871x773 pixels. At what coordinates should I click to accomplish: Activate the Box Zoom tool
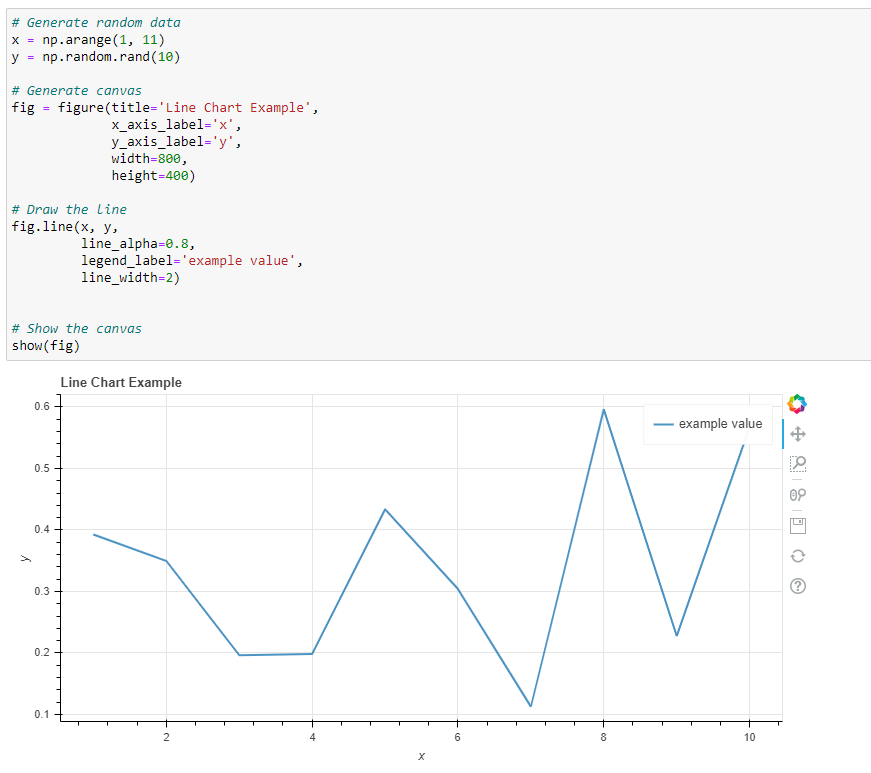click(797, 463)
